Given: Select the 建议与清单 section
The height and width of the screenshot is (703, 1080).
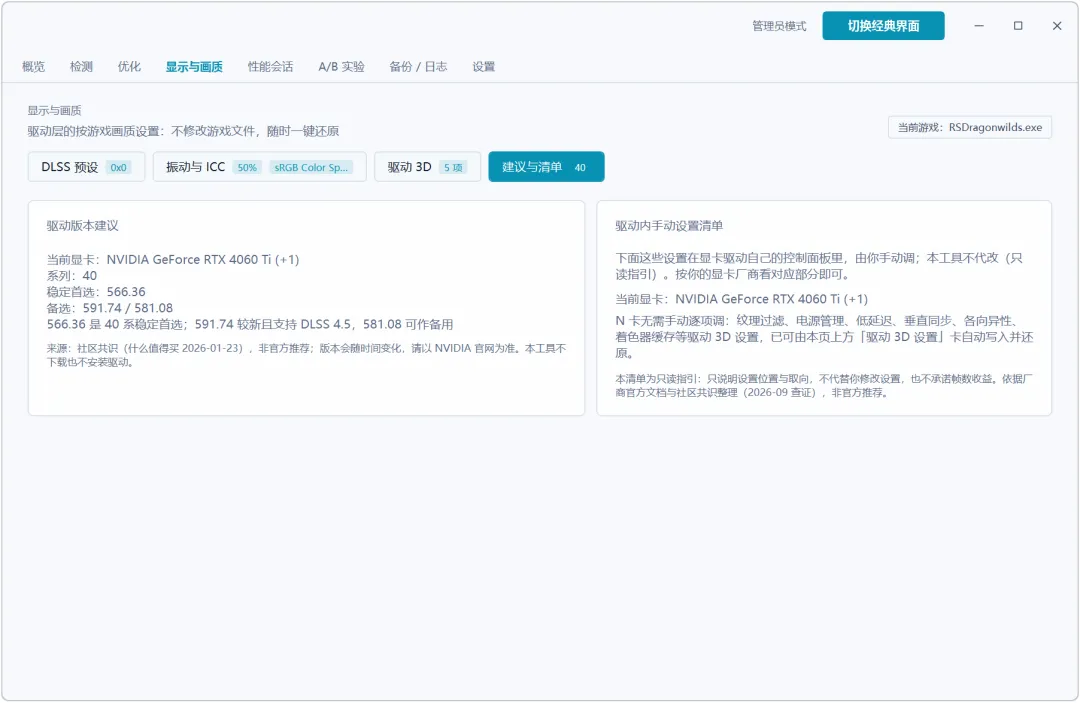Looking at the screenshot, I should (546, 167).
